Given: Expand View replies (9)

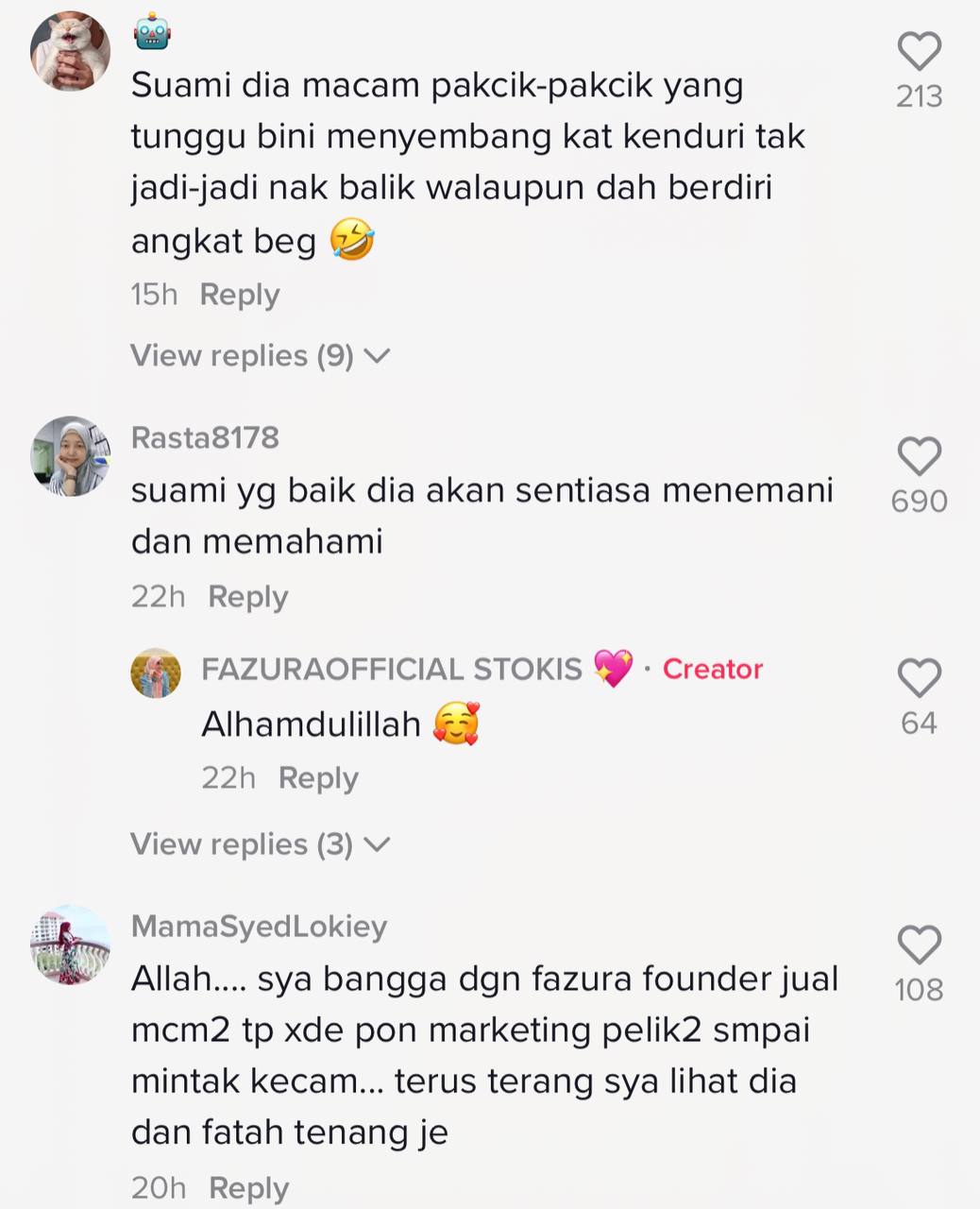Looking at the screenshot, I should click(260, 356).
